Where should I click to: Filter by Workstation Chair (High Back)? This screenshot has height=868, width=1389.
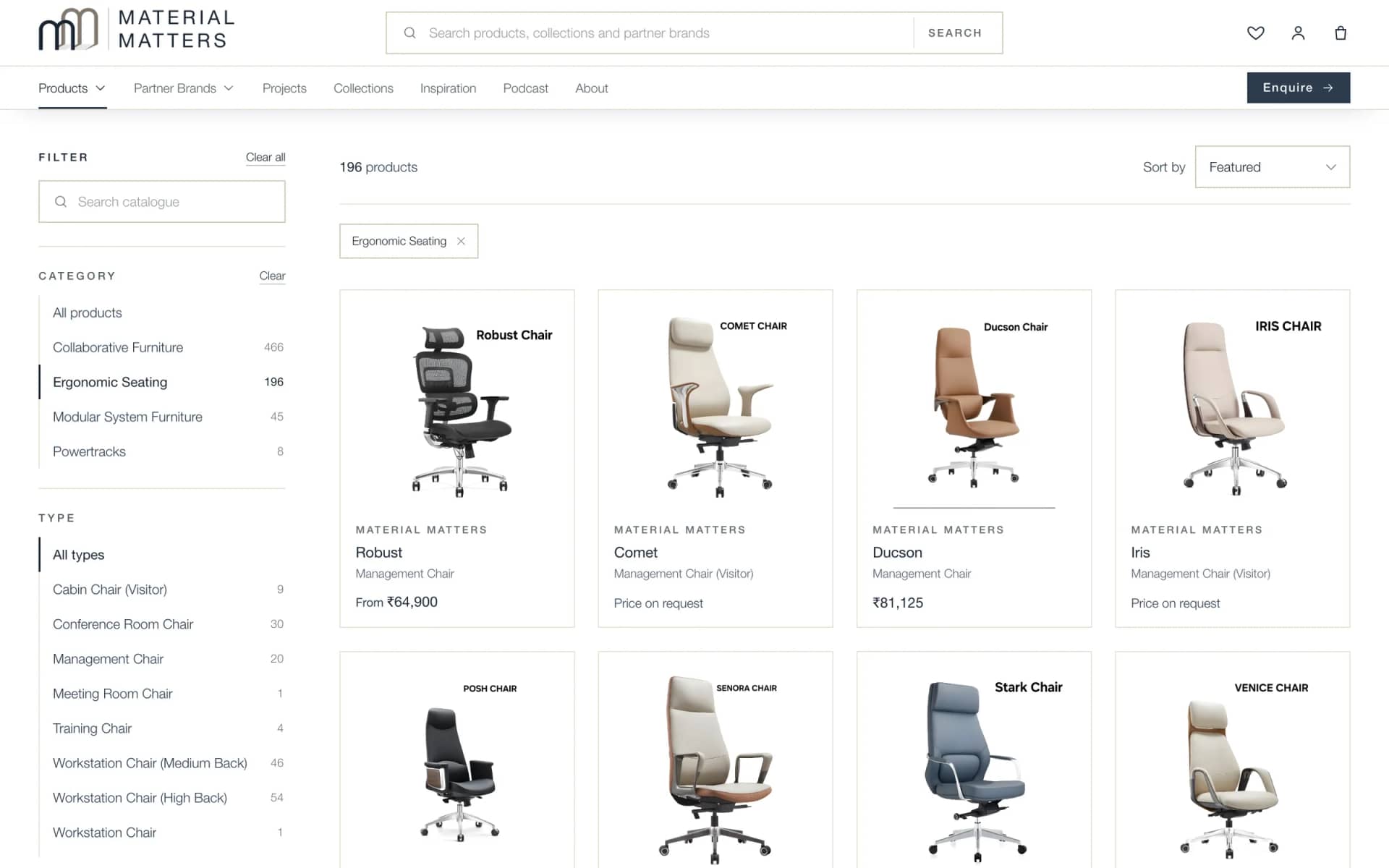tap(161, 798)
